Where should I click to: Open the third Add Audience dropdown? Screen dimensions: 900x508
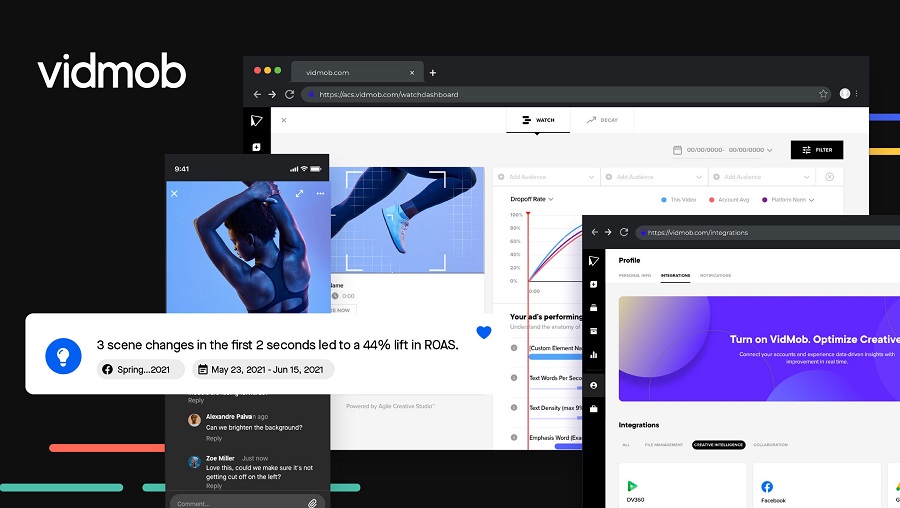pyautogui.click(x=762, y=177)
